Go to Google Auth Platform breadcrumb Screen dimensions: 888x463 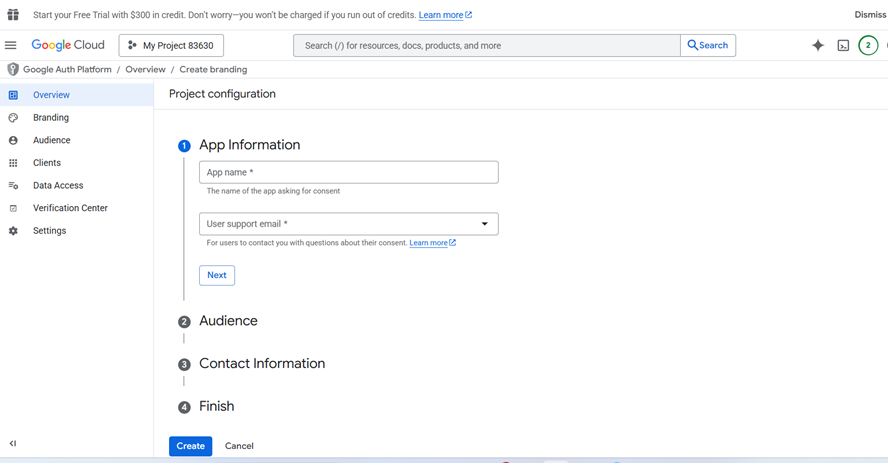[67, 70]
